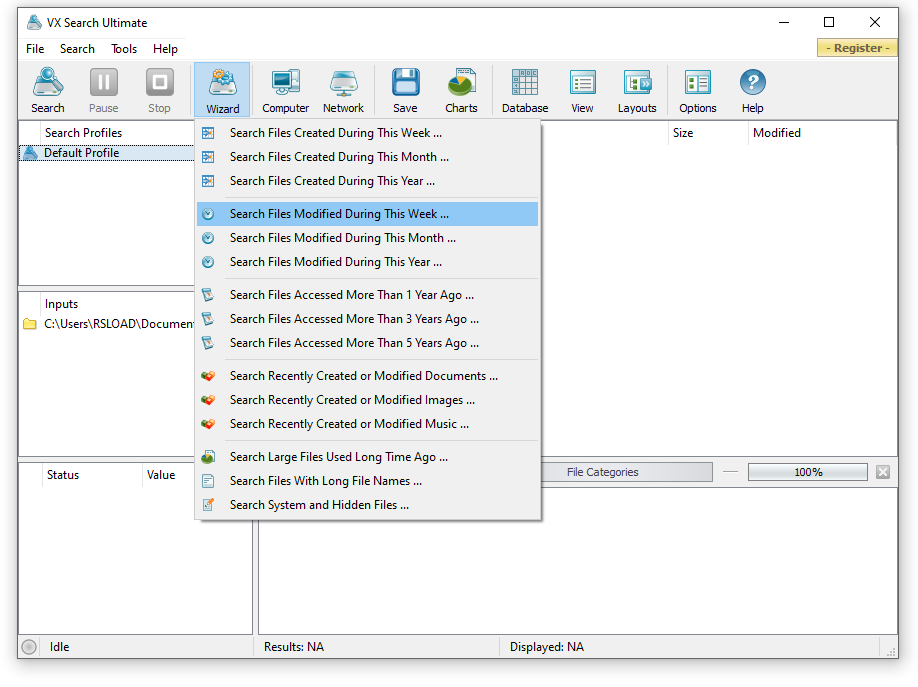This screenshot has width=918, height=687.
Task: Open the Search menu in the menu bar
Action: [77, 49]
